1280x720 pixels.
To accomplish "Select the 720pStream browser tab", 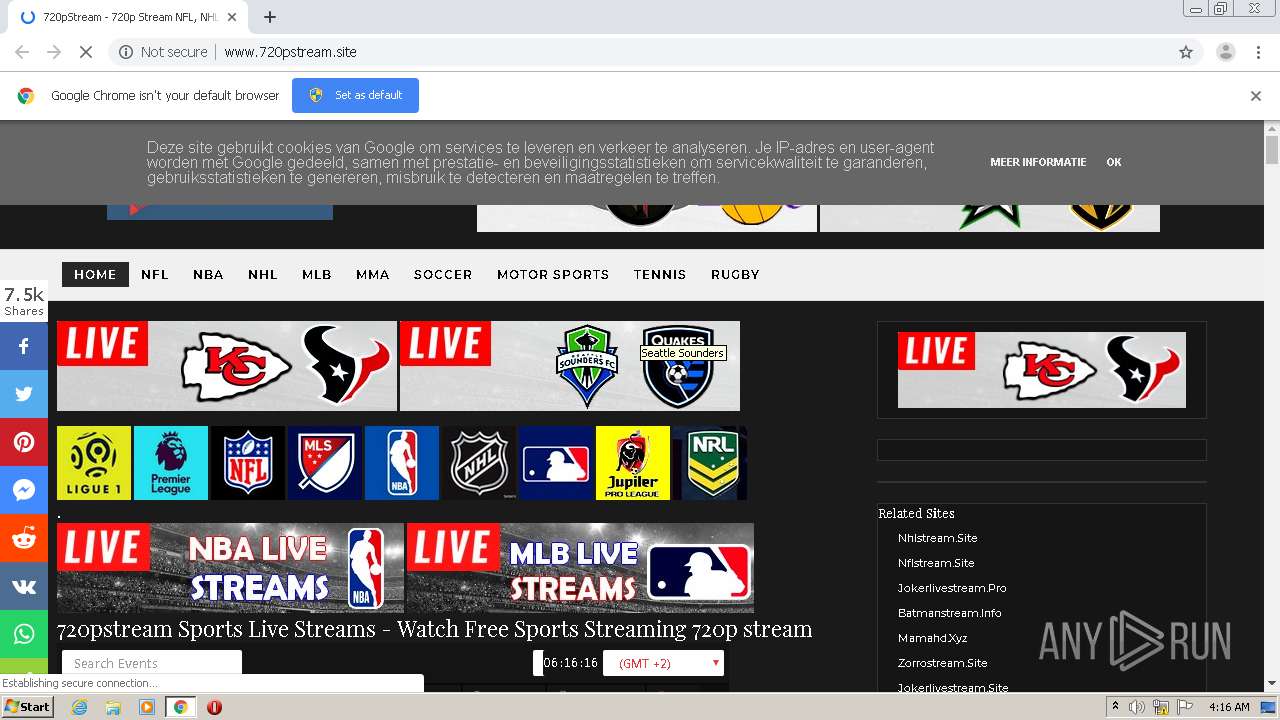I will 130,17.
